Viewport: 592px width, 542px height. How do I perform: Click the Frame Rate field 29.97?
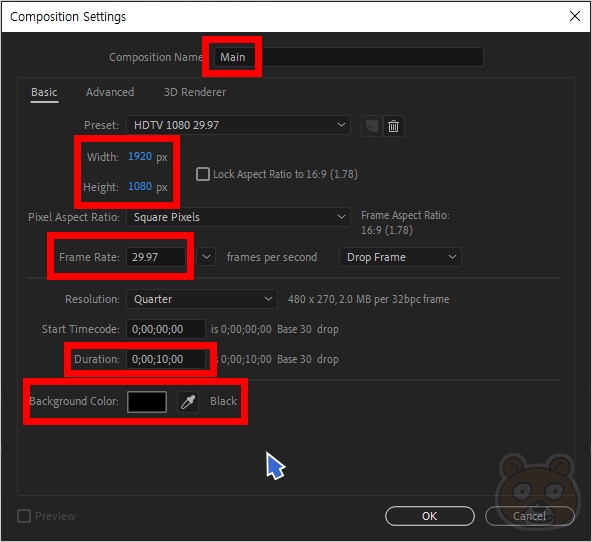coord(156,257)
